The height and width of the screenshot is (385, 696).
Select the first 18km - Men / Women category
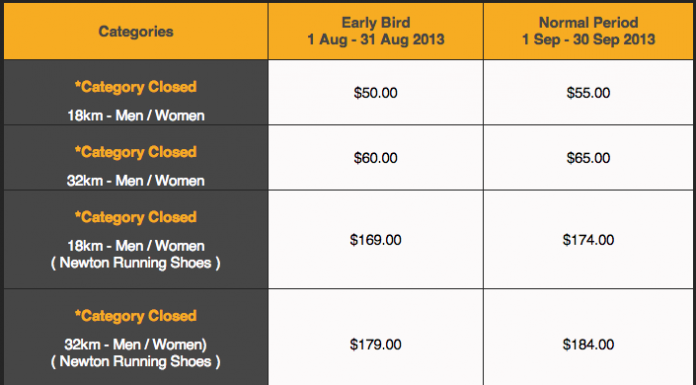click(x=136, y=116)
